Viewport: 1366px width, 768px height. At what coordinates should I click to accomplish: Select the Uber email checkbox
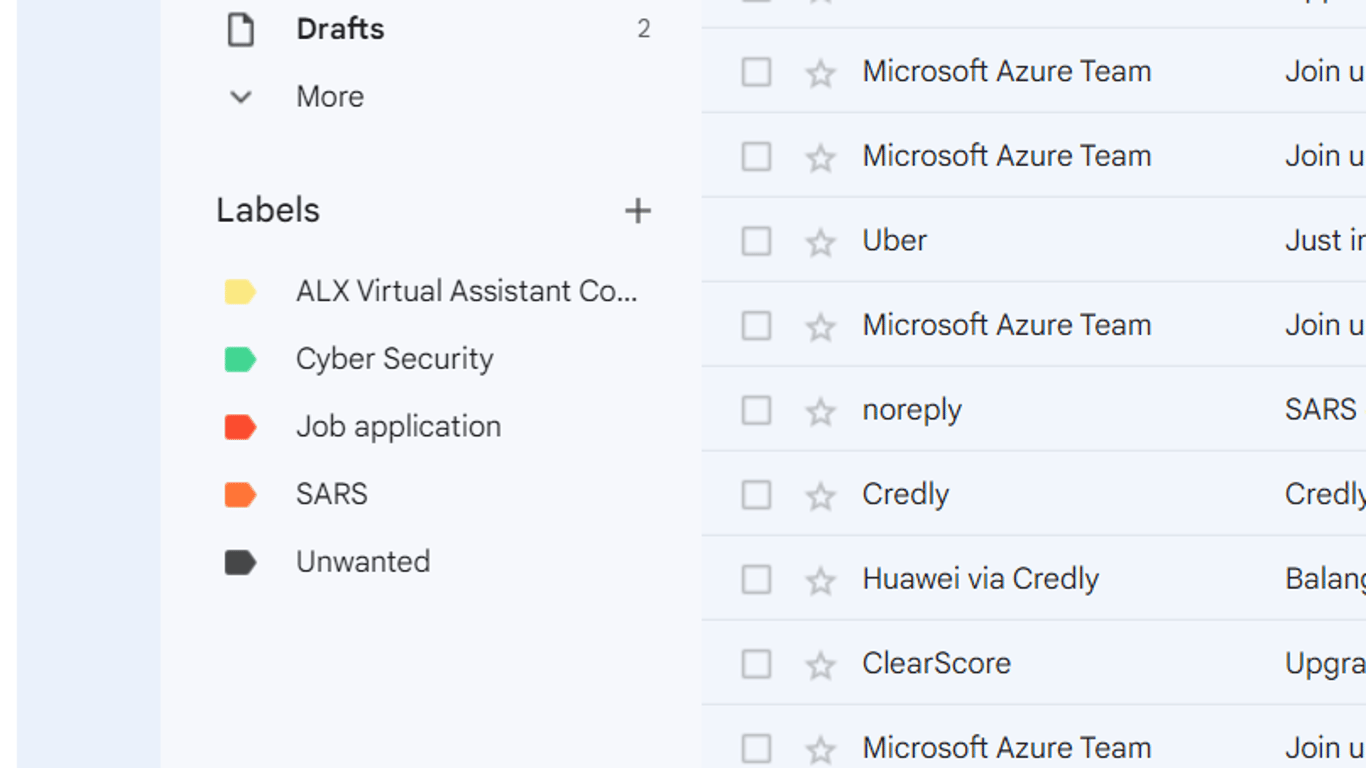pyautogui.click(x=756, y=241)
